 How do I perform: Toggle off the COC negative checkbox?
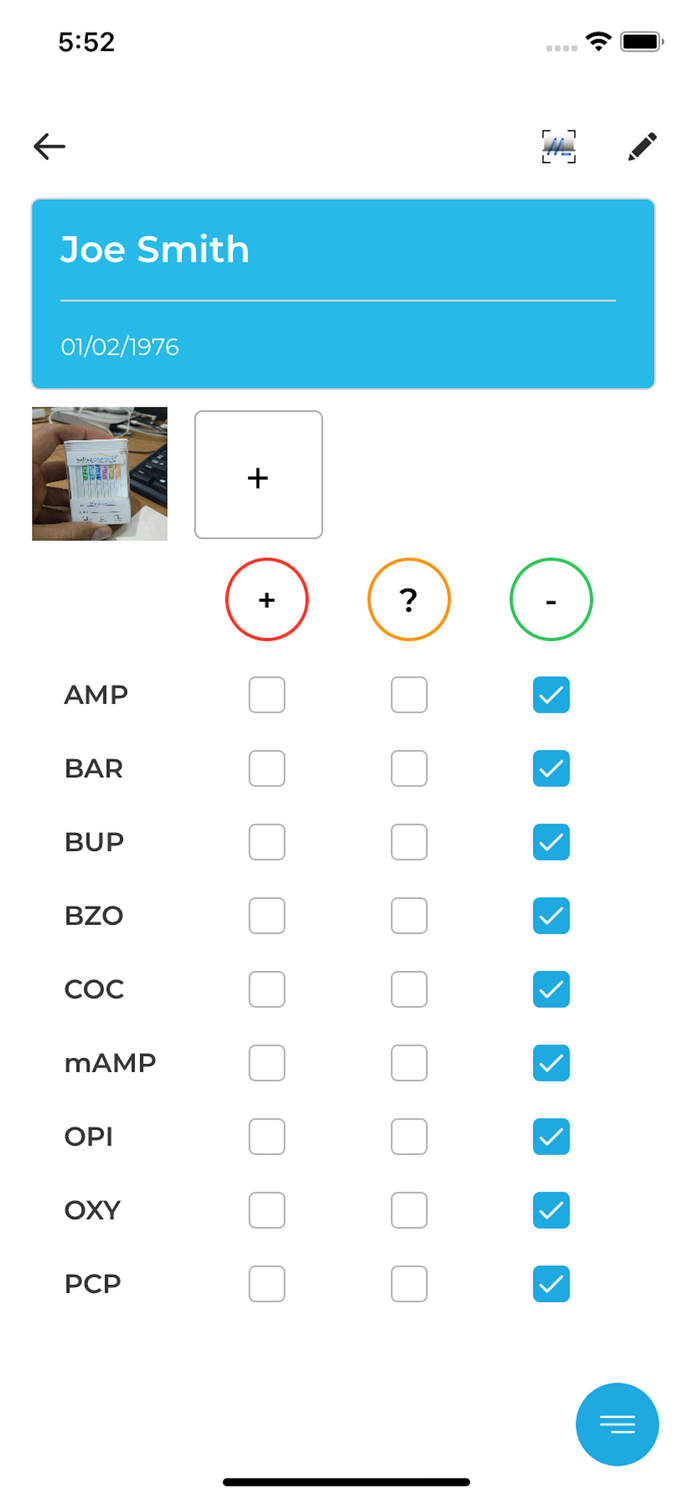551,989
